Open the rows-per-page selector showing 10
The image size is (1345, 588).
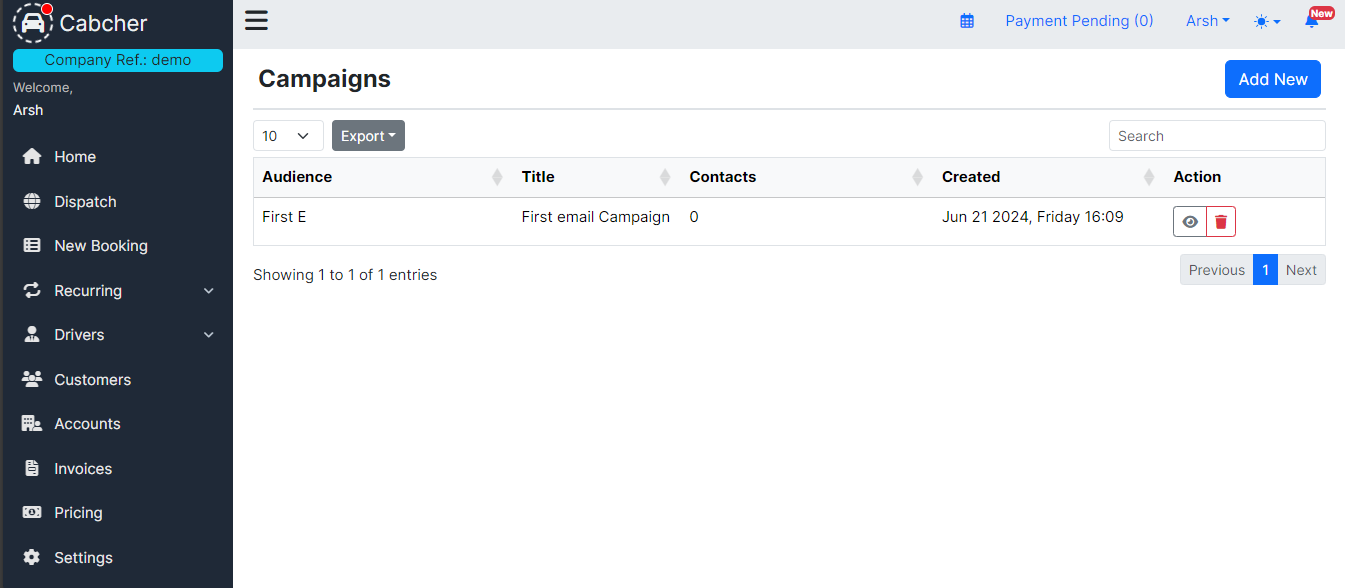click(288, 136)
